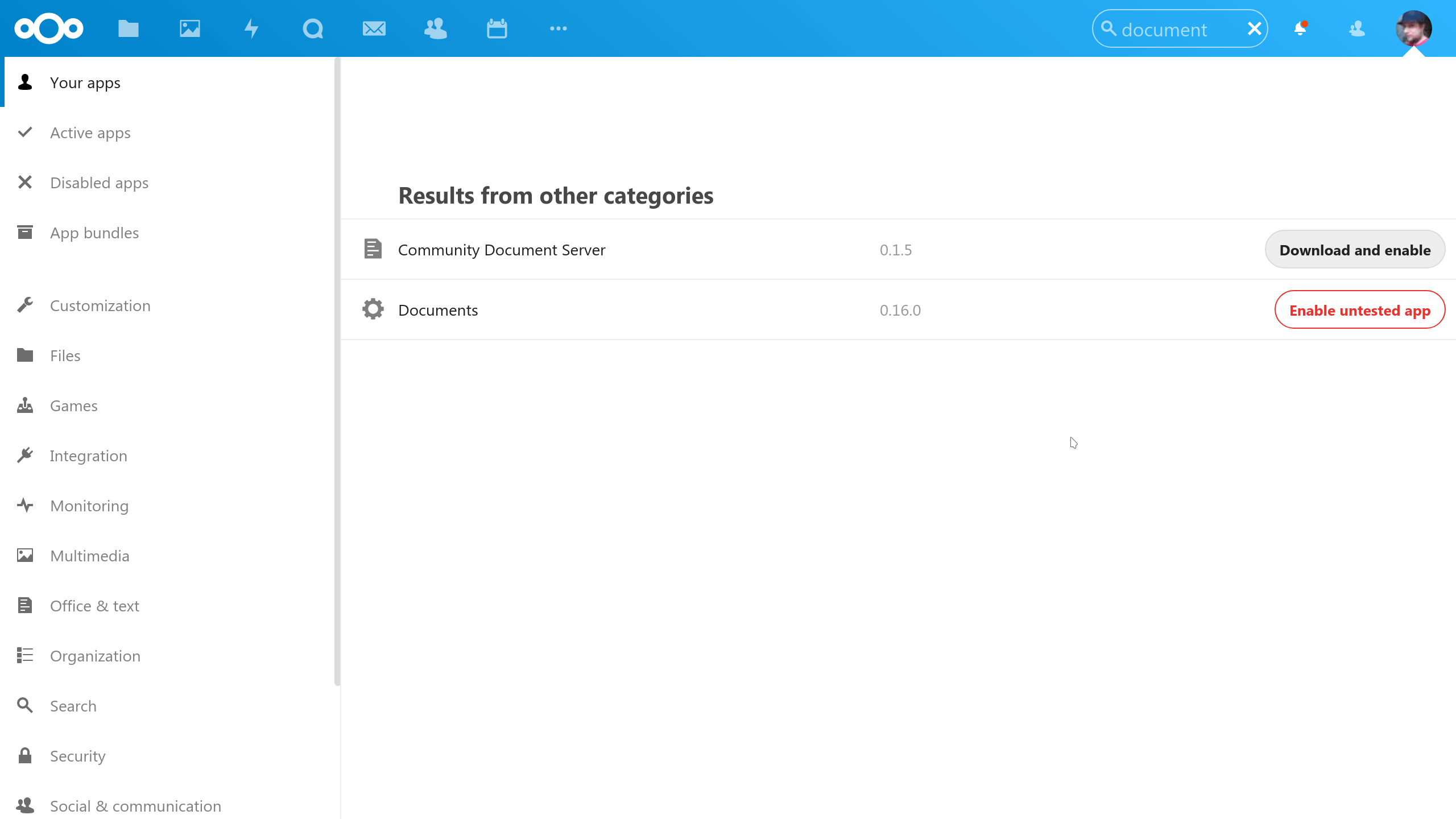Enable the untested Documents app

[x=1360, y=310]
